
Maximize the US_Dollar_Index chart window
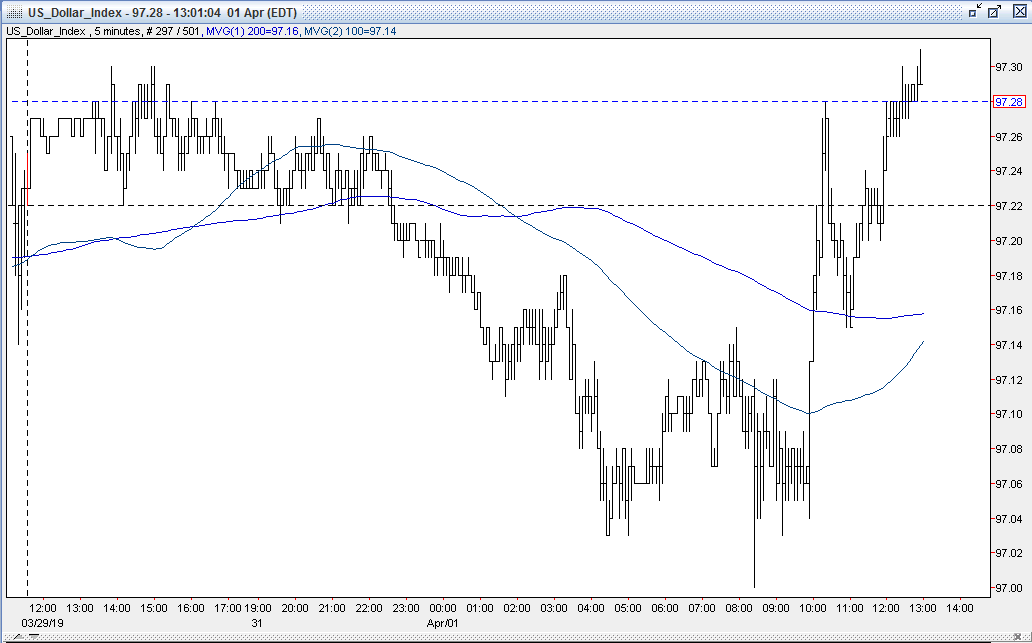click(x=994, y=11)
